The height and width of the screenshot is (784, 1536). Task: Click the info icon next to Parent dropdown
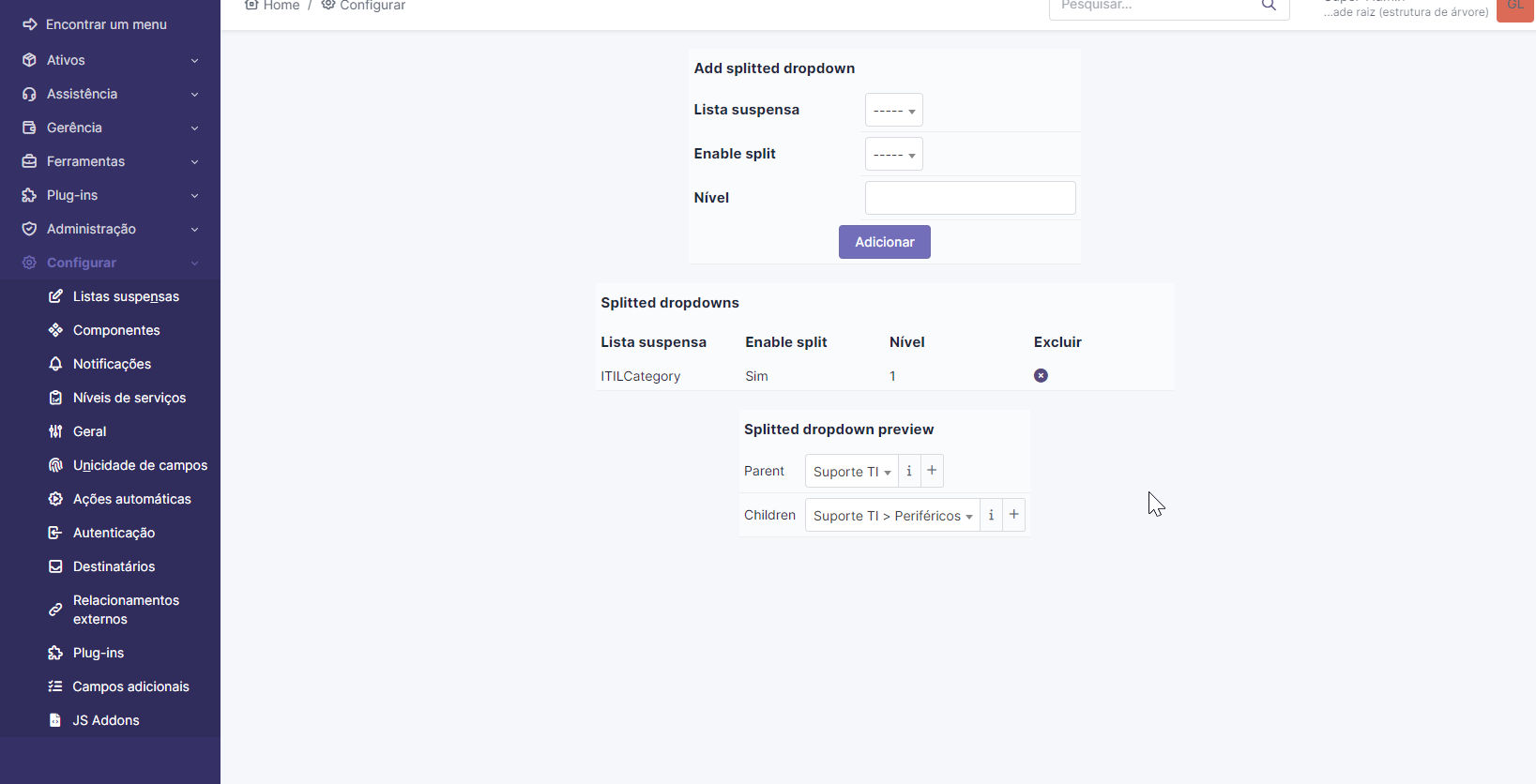pos(909,471)
